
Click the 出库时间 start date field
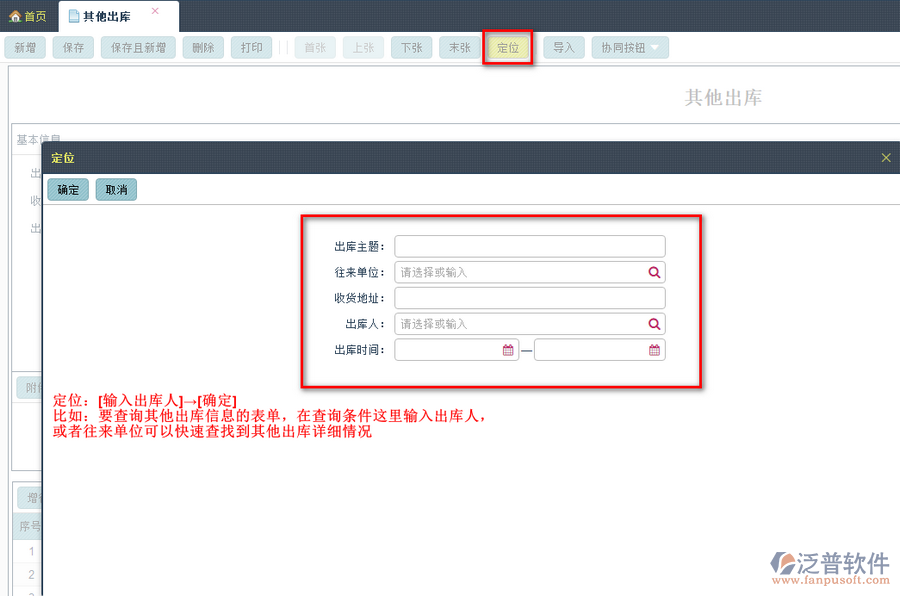click(457, 350)
